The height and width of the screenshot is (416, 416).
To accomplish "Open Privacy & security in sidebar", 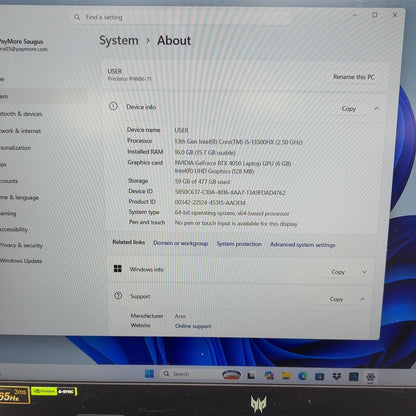I will (21, 245).
